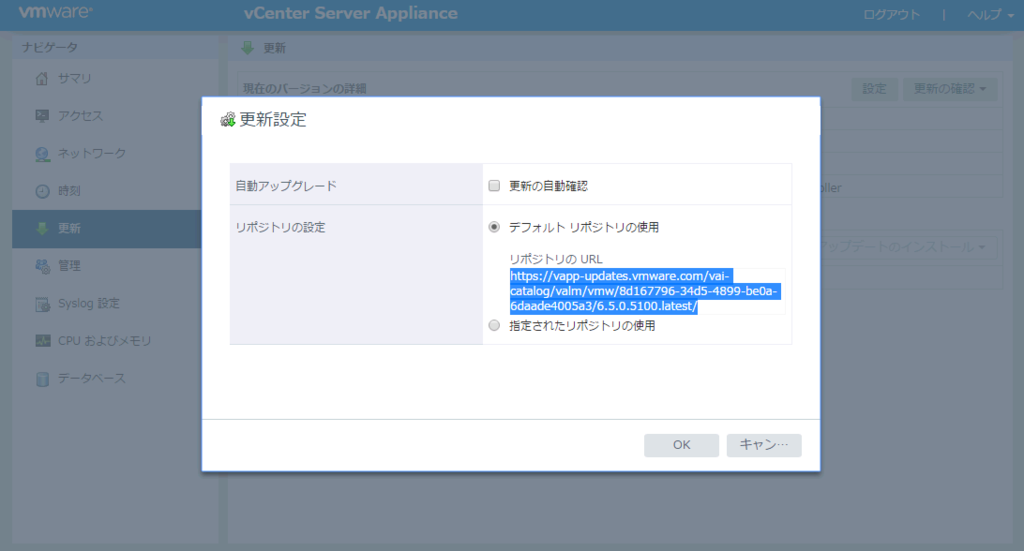The width and height of the screenshot is (1024, 551).
Task: Click the リポジトリの設定 label
Action: (280, 227)
